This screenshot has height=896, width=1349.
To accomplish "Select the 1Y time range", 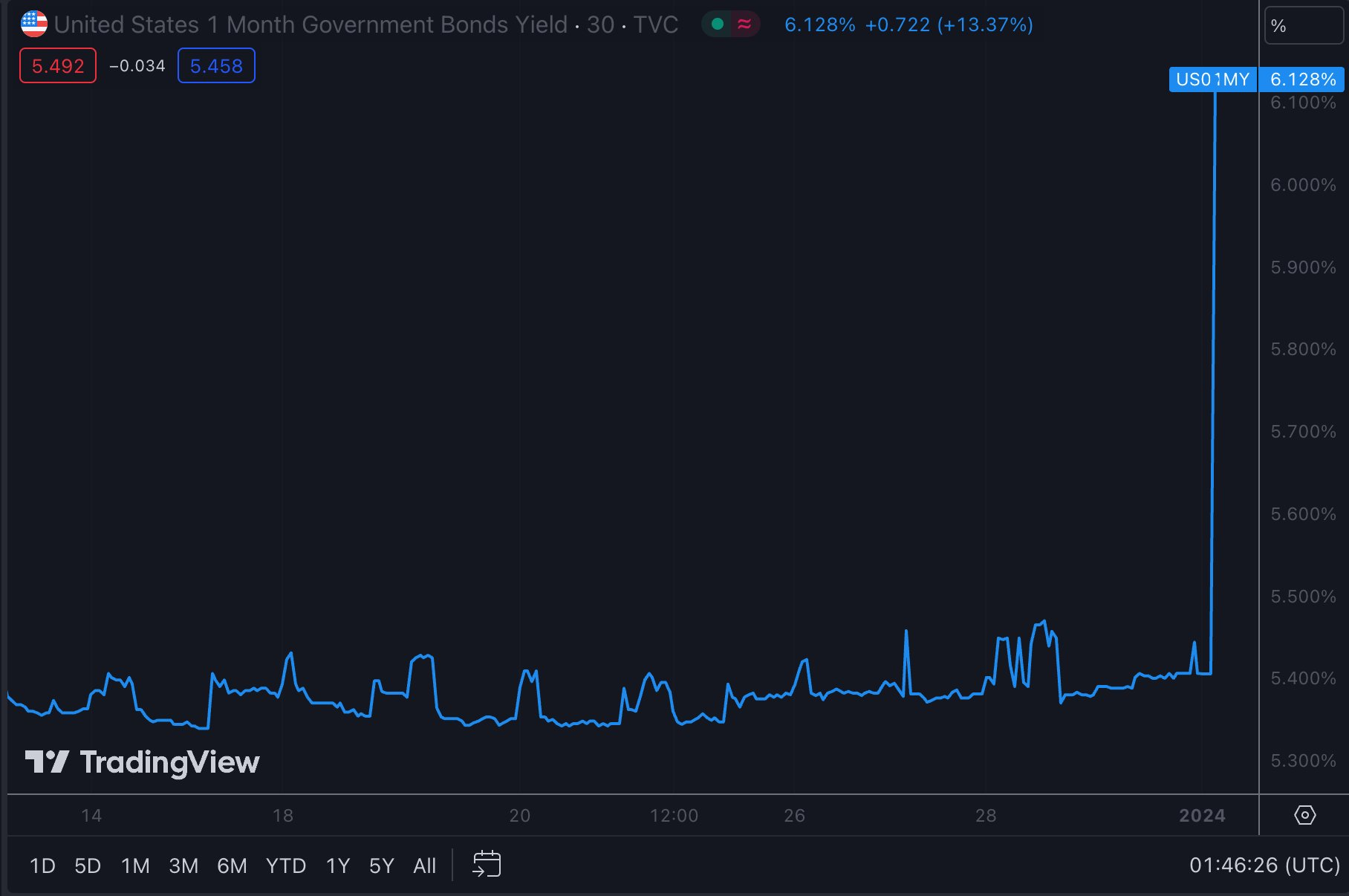I will tap(338, 866).
